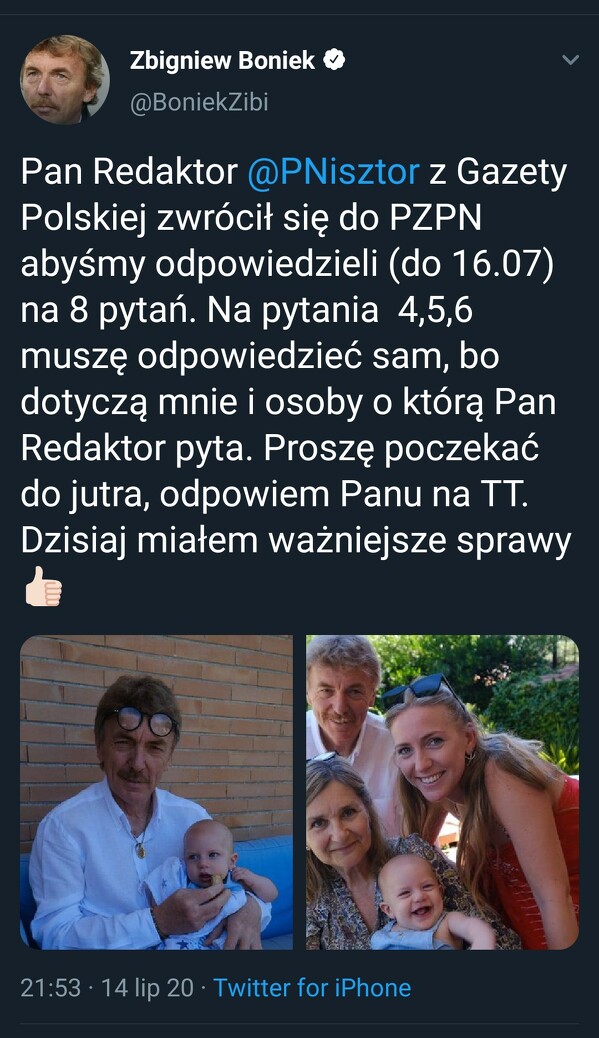Open the @BoniekZibi handle
The height and width of the screenshot is (1038, 599).
[x=199, y=103]
